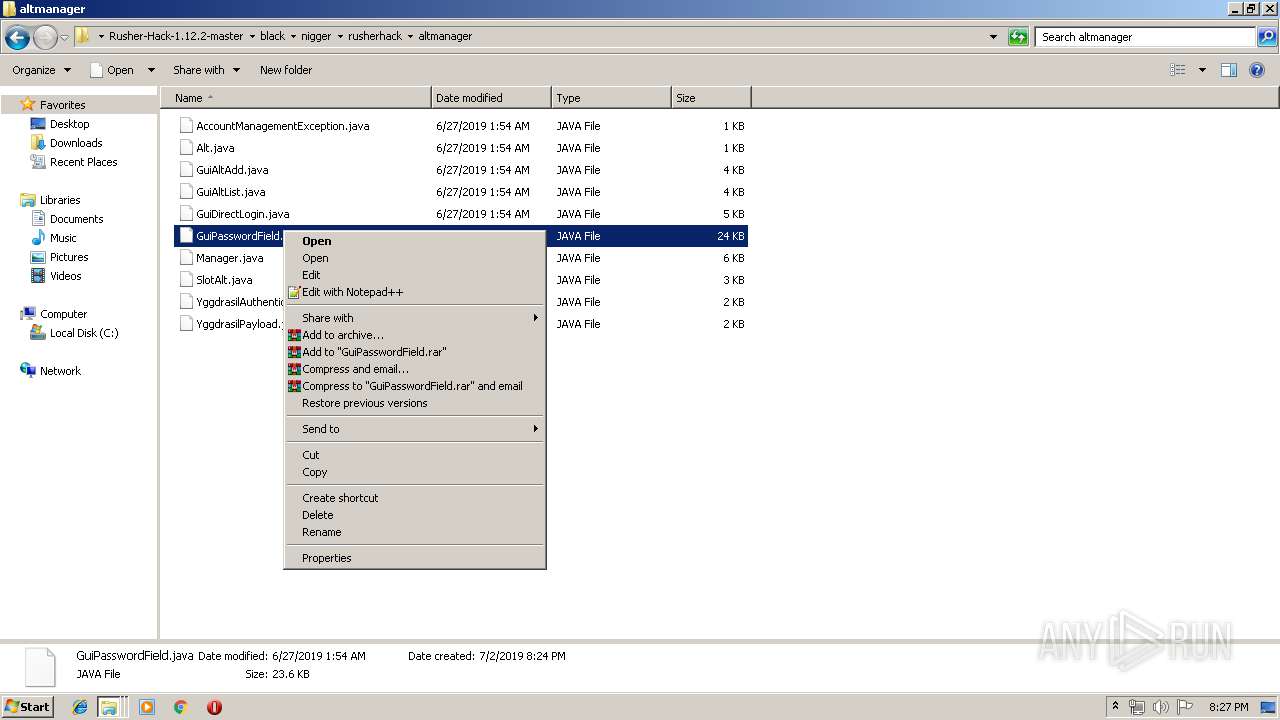Choose Rename in context menu
This screenshot has height=720, width=1280.
415,532
